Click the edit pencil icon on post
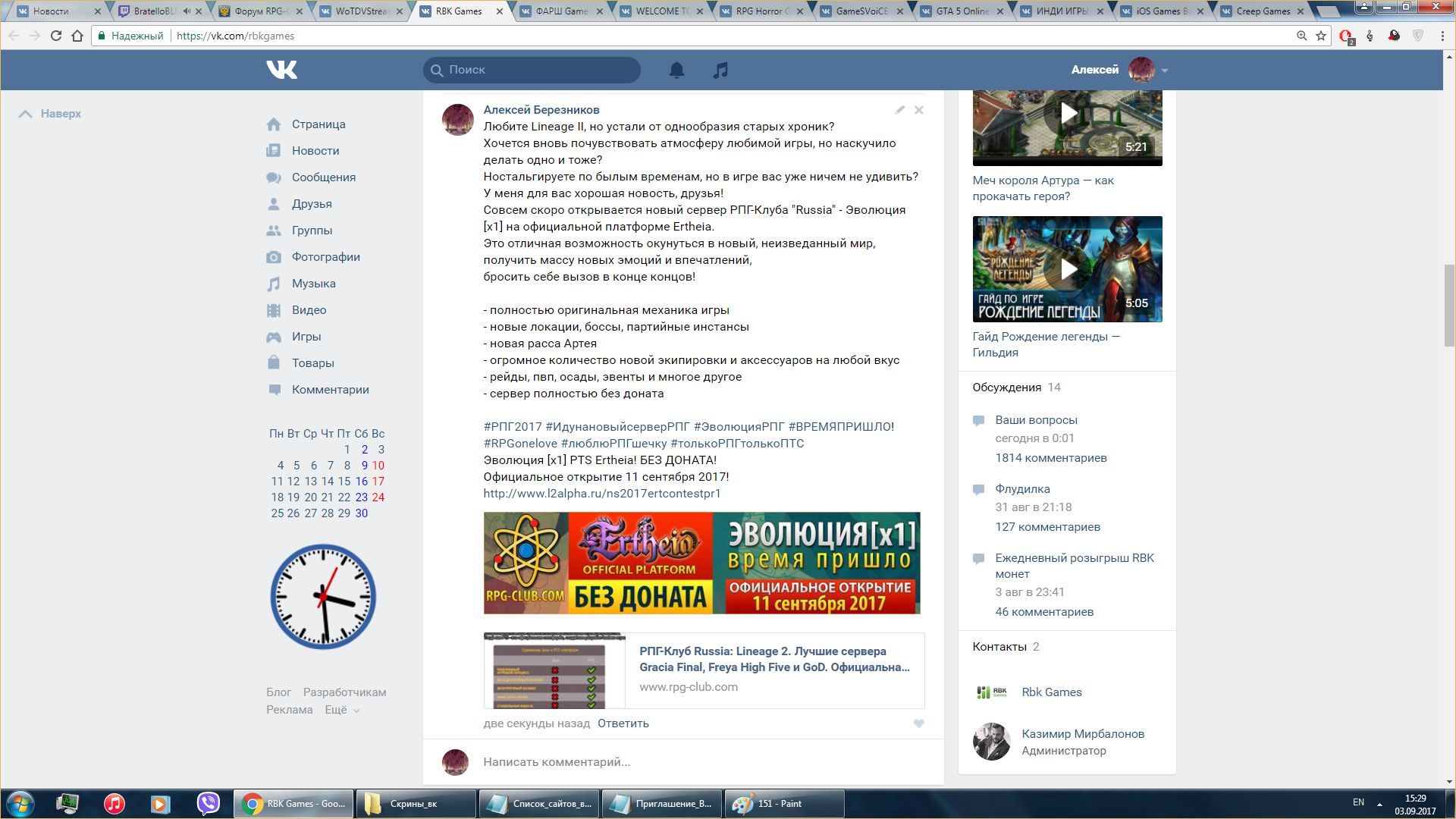Viewport: 1456px width, 819px height. (899, 110)
